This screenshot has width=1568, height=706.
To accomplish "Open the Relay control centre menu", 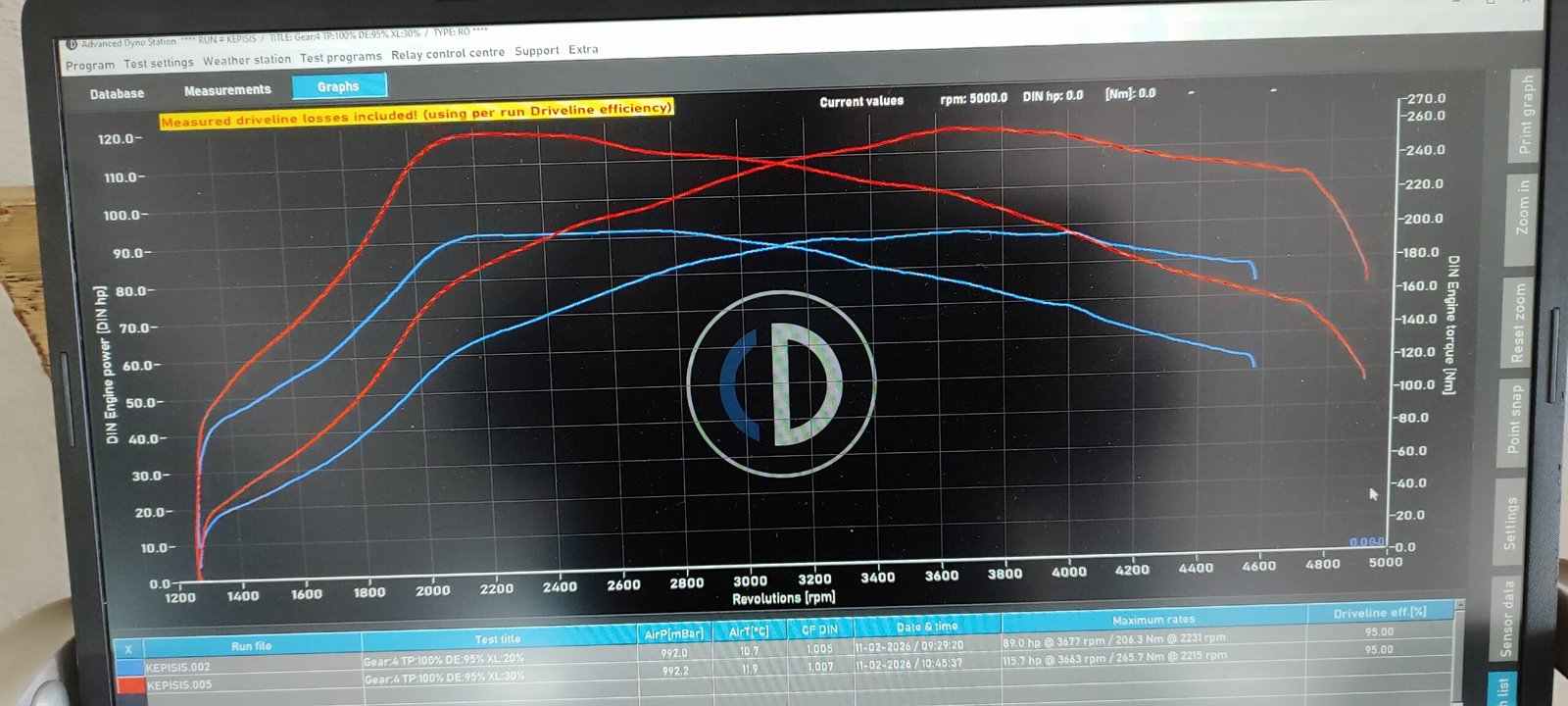I will point(447,54).
